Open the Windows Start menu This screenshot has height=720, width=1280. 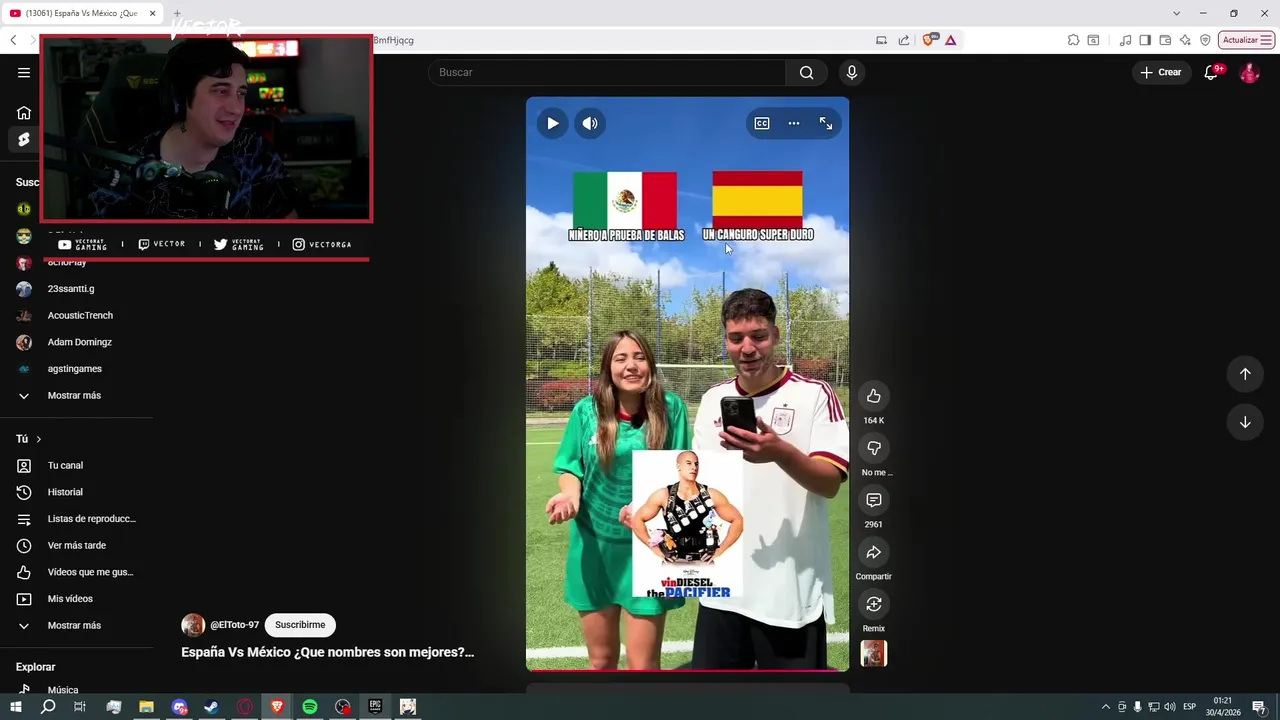coord(16,707)
